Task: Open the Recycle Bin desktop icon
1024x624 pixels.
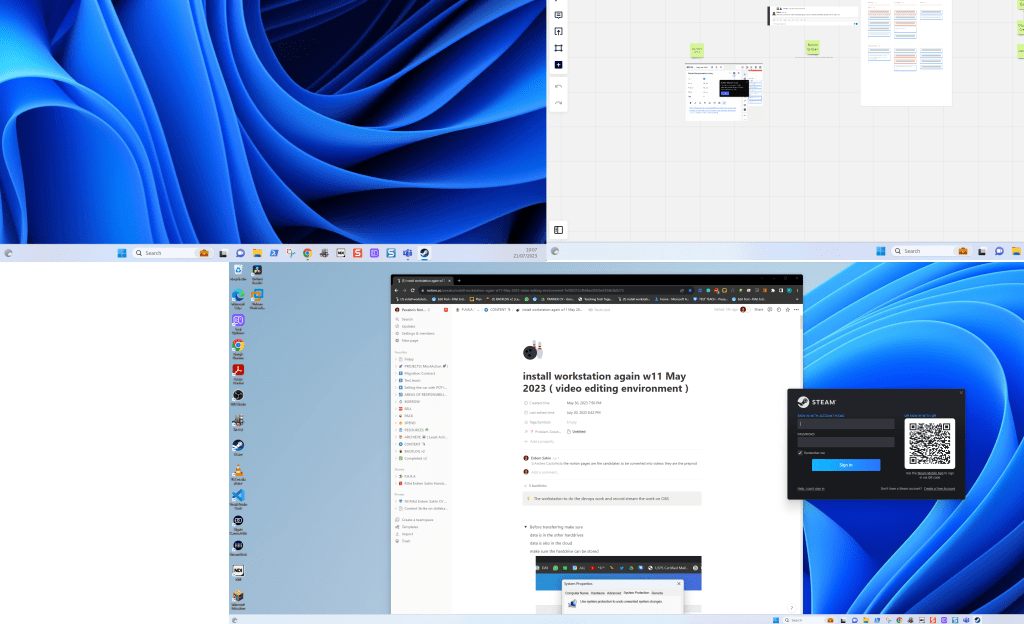Action: click(x=238, y=272)
